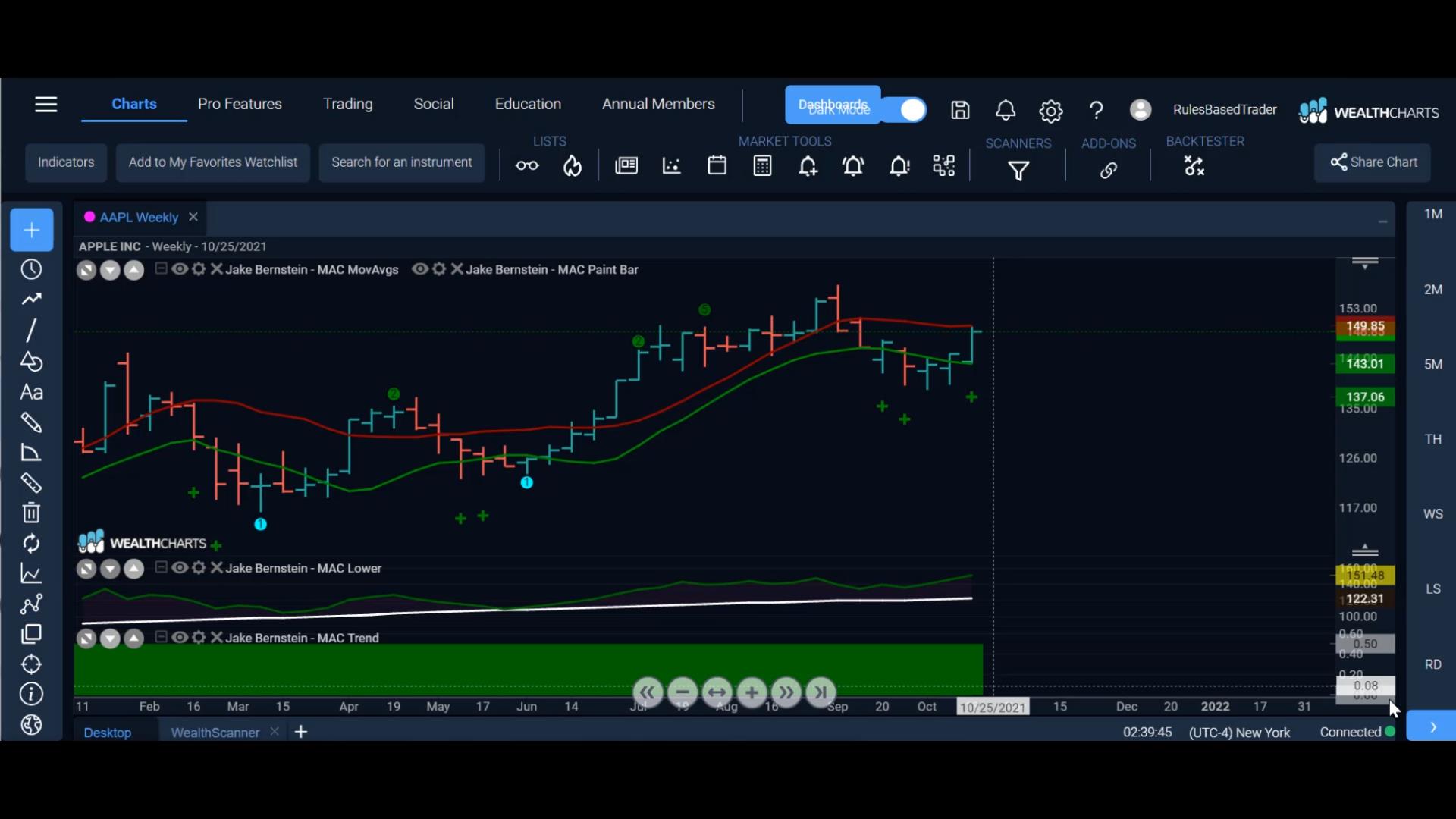Select the clock time tool
Image resolution: width=1456 pixels, height=819 pixels.
click(31, 269)
